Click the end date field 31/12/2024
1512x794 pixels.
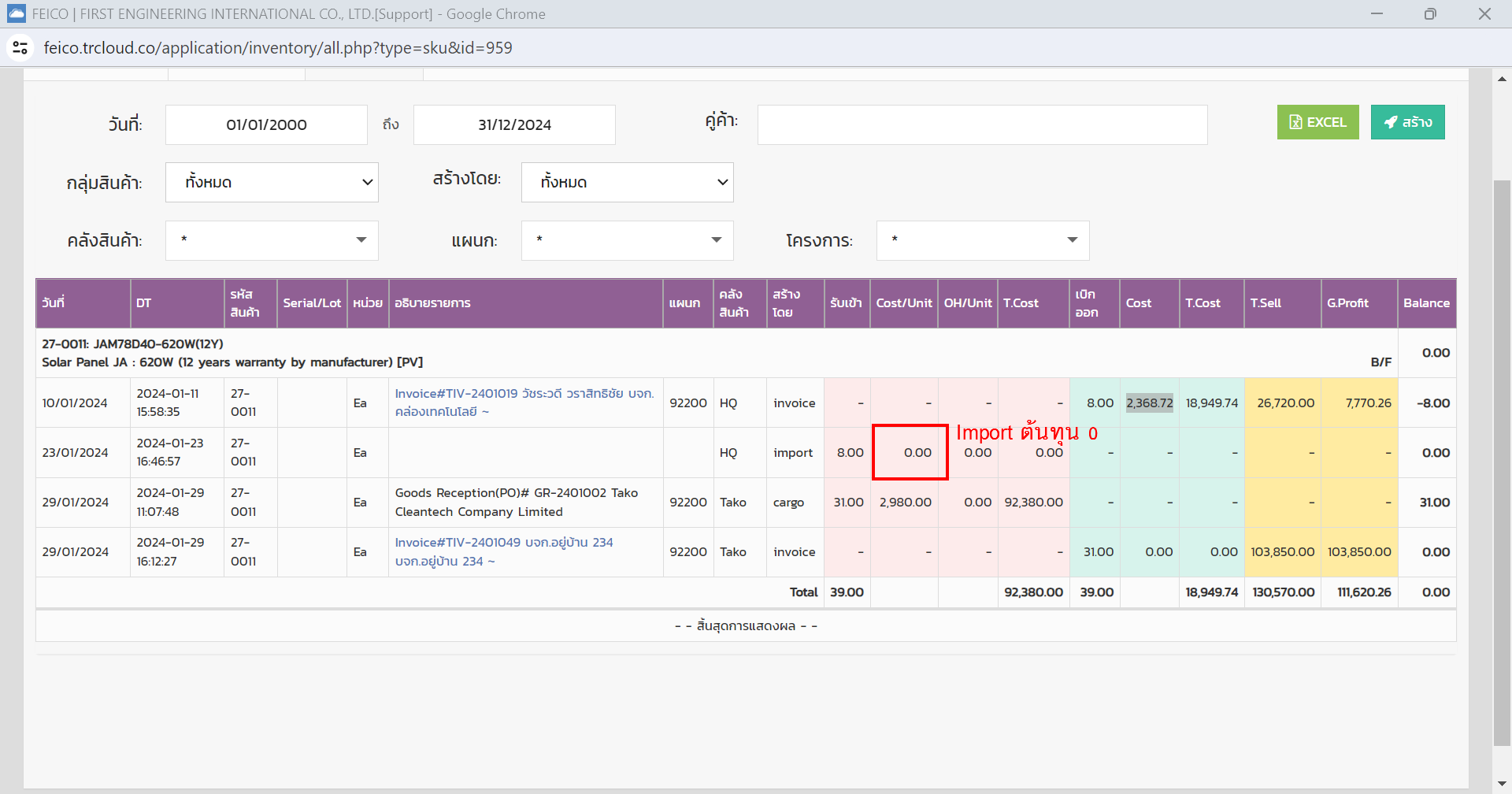coord(514,124)
